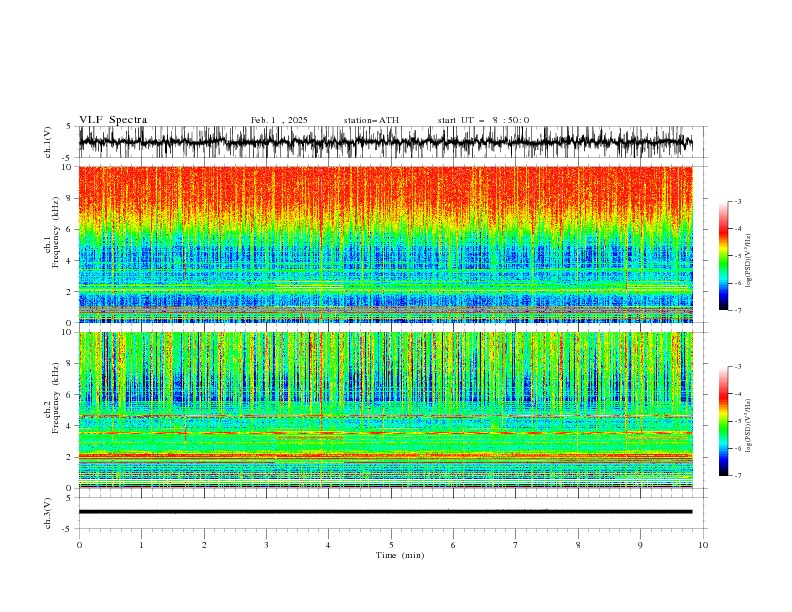Click tick label "3" on the time axis

[266, 545]
